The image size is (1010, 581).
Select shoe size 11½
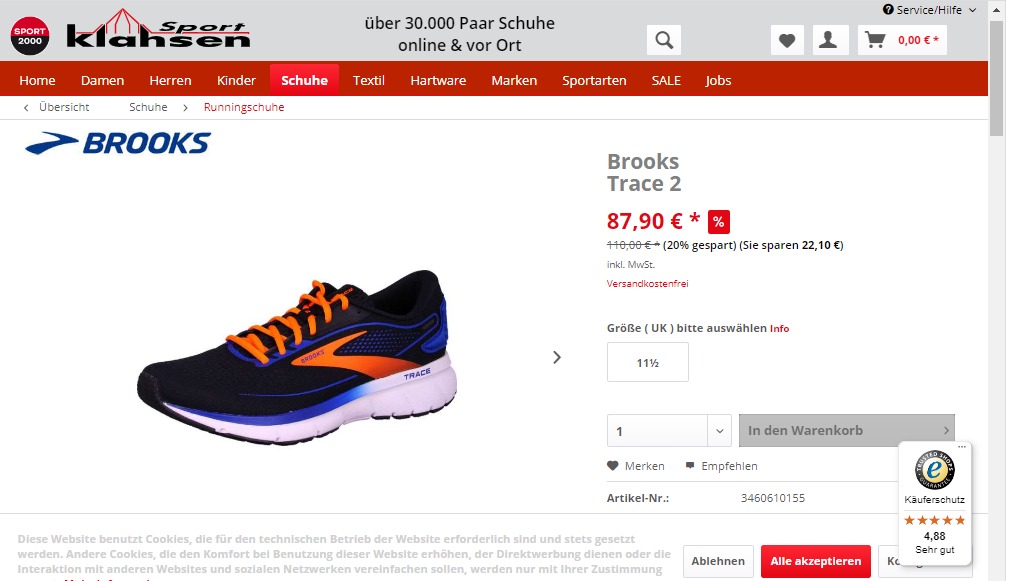(647, 363)
